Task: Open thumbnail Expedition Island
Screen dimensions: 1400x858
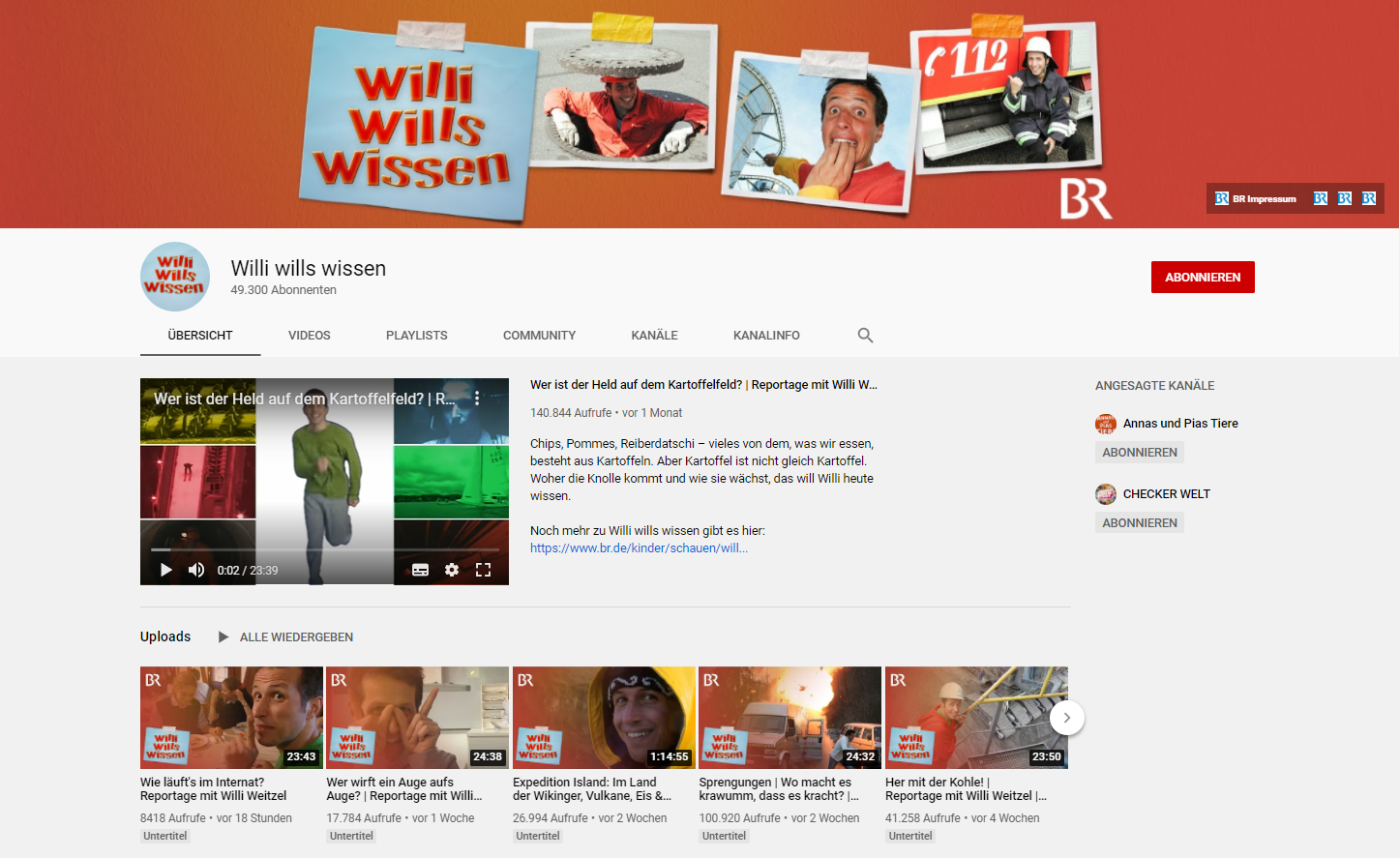Action: coord(604,718)
